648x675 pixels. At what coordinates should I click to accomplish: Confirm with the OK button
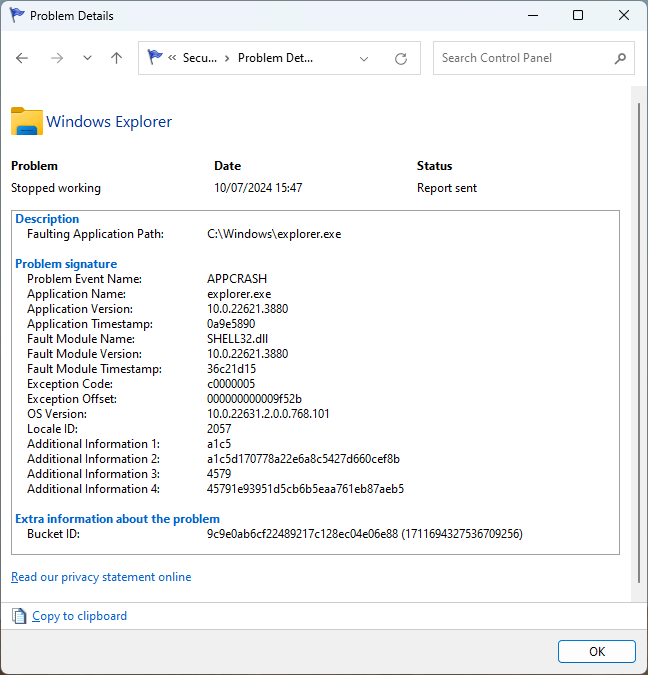[x=597, y=651]
